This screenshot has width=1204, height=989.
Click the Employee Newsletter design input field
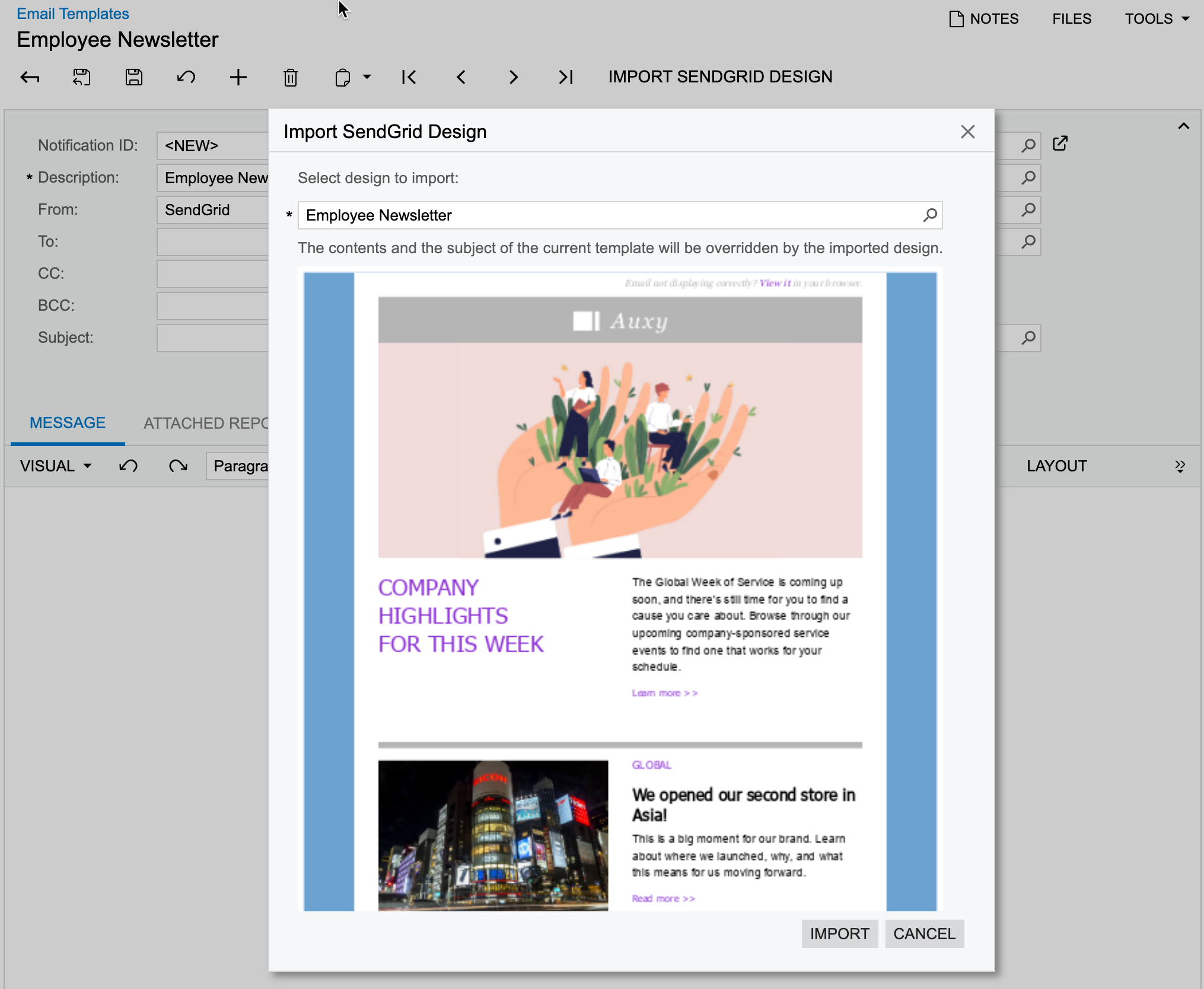tap(608, 215)
